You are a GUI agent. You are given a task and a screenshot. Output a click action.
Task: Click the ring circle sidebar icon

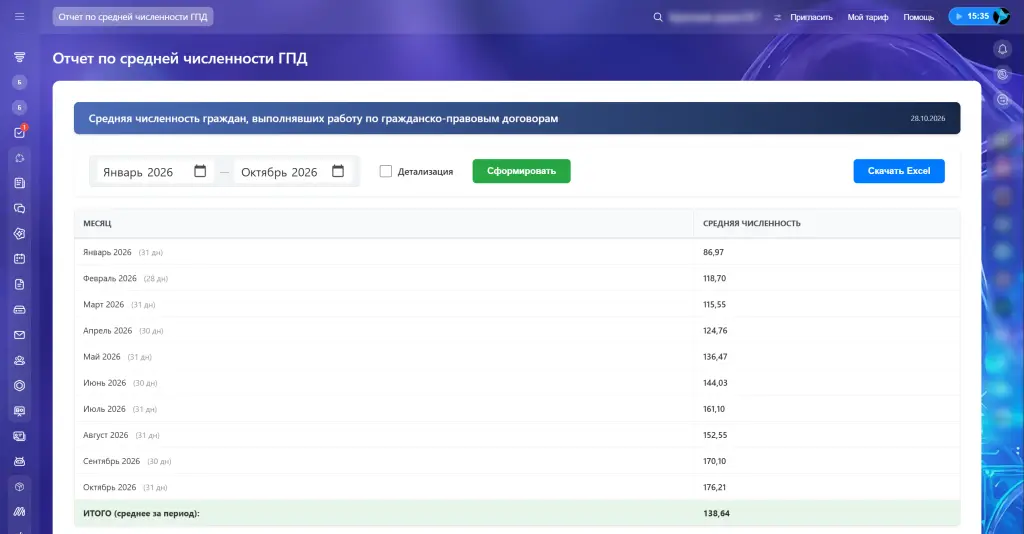(20, 386)
